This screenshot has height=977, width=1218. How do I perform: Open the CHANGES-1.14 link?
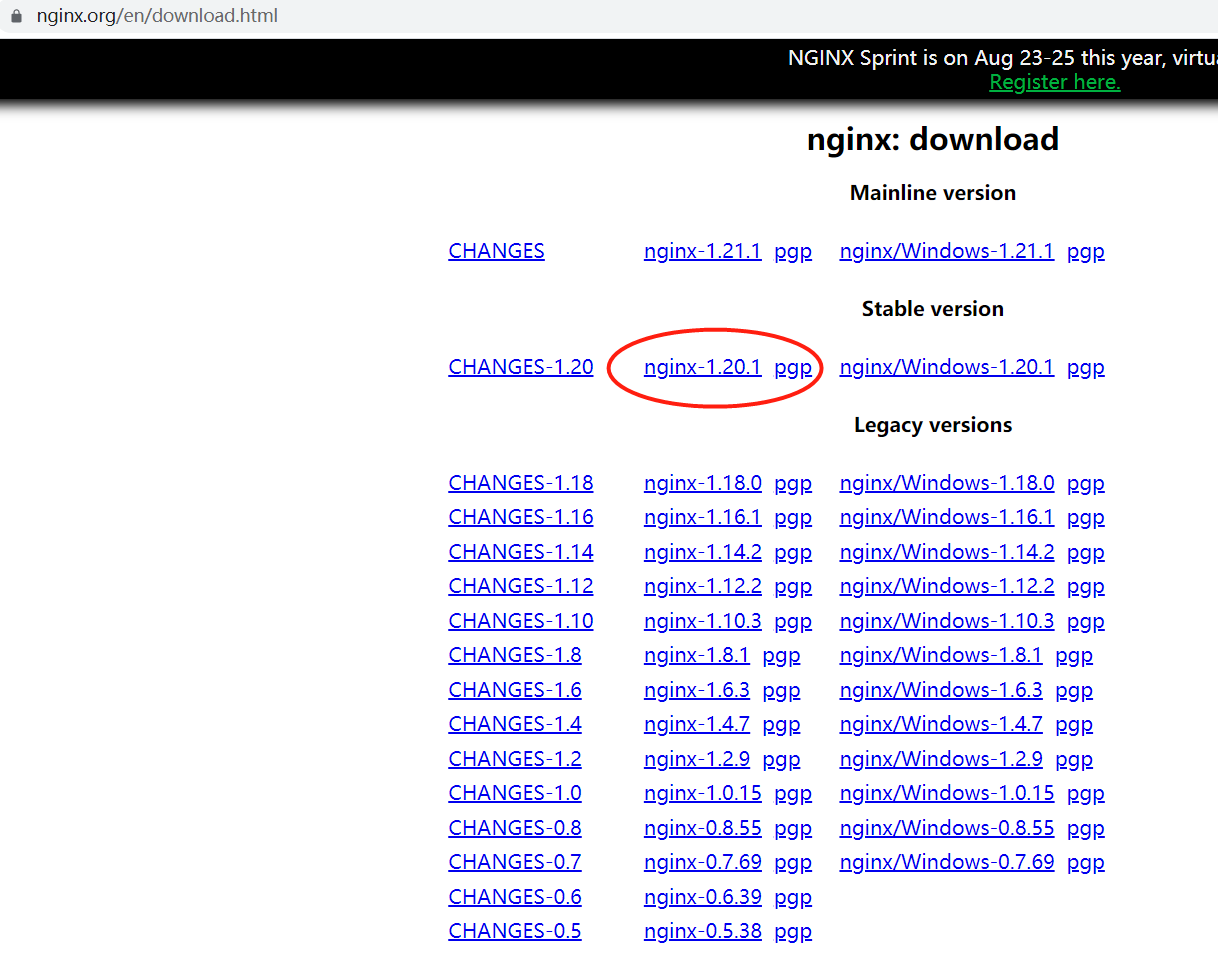tap(521, 552)
